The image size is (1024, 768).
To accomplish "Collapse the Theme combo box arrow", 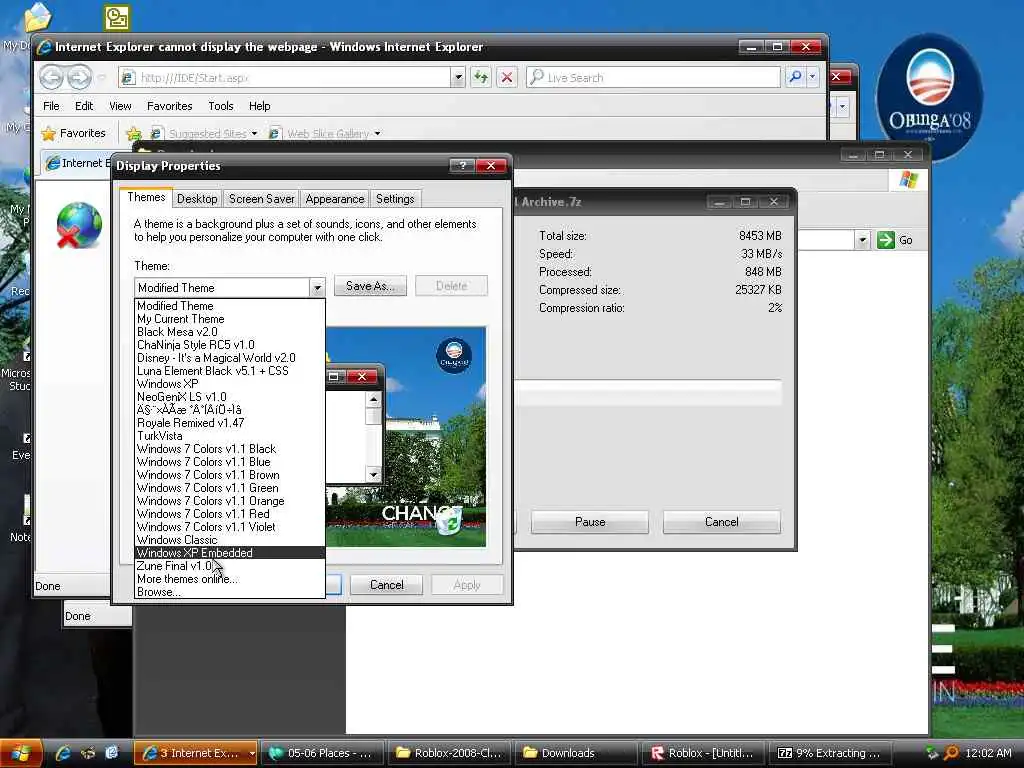I will [317, 287].
